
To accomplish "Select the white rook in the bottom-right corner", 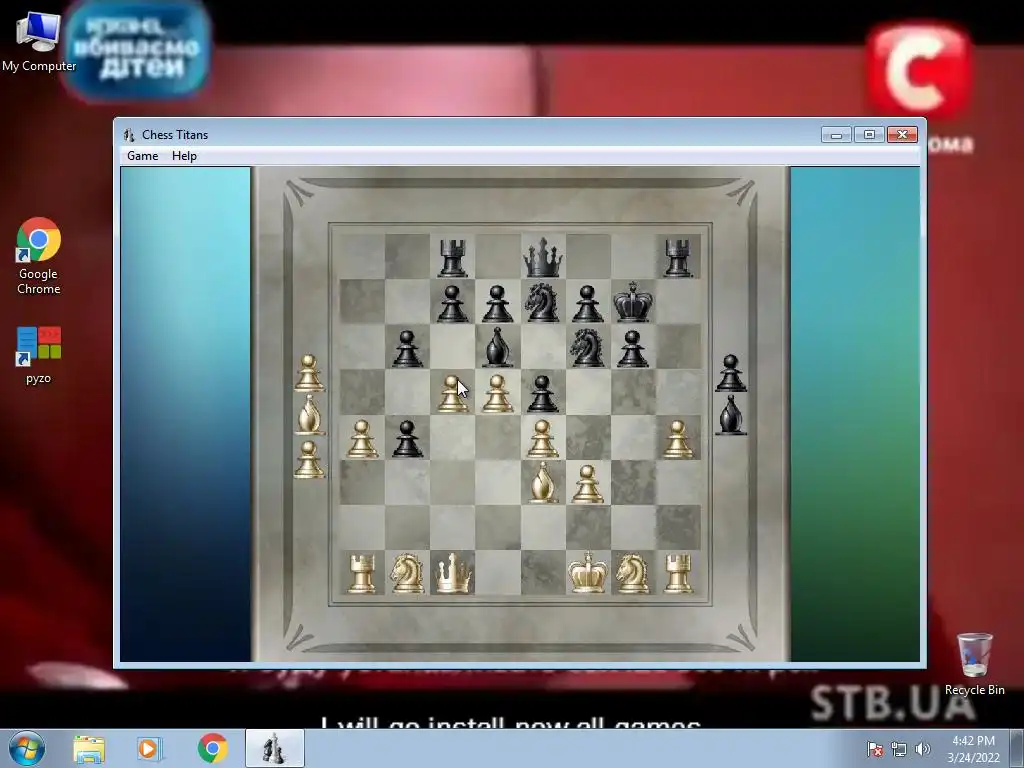I will pos(678,573).
